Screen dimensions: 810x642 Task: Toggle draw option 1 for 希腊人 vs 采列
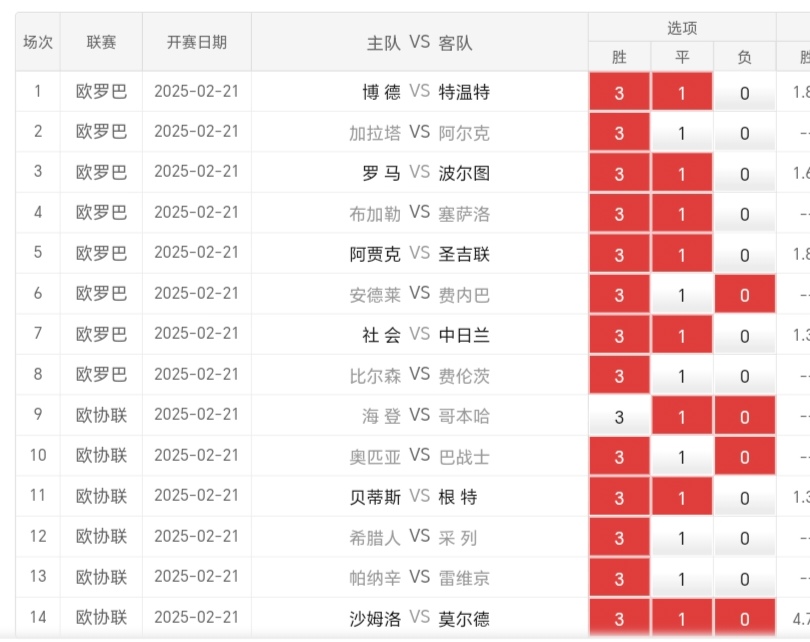pyautogui.click(x=682, y=538)
